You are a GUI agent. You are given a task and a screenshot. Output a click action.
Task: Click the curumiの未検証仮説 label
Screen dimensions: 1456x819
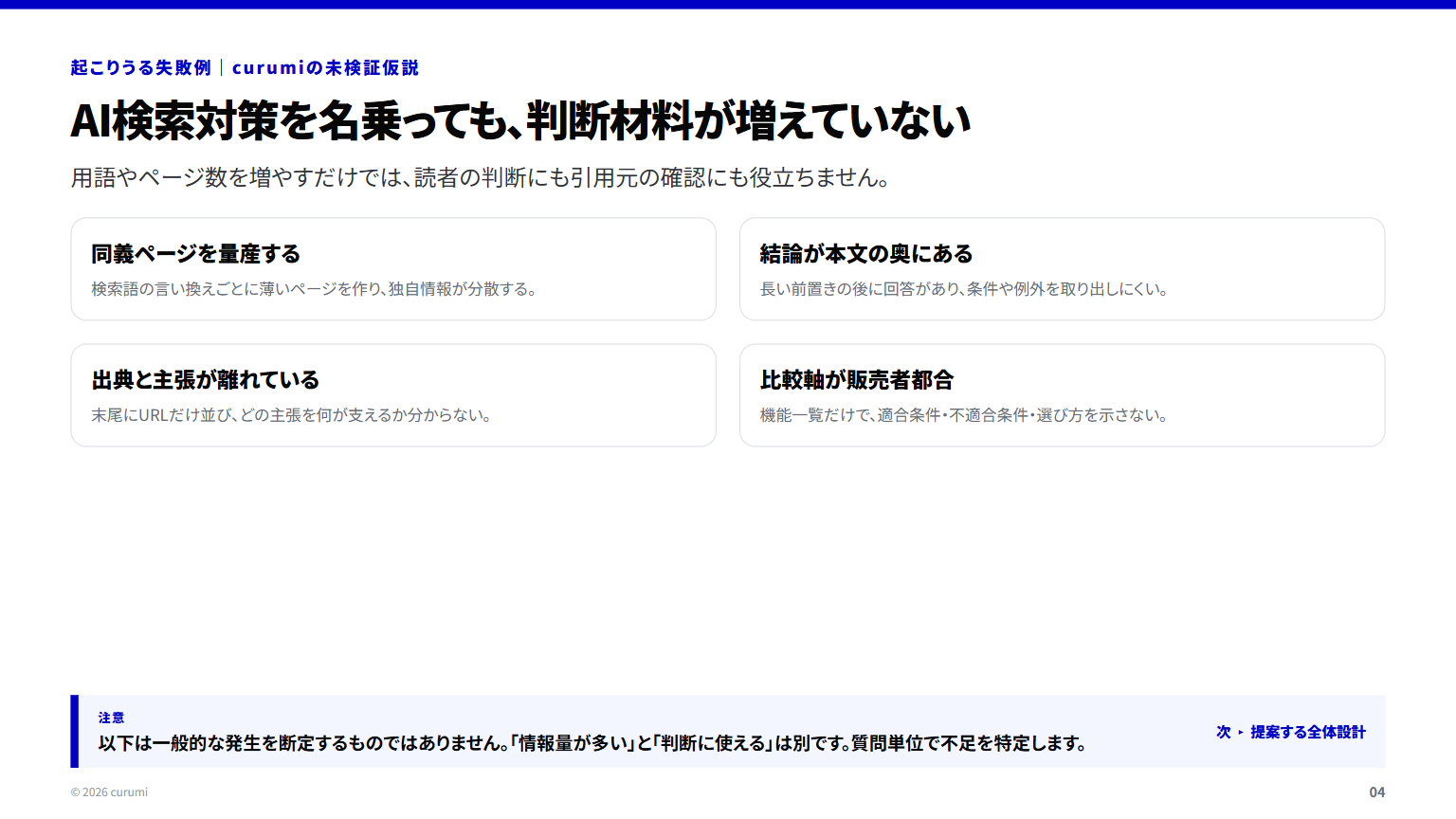325,68
